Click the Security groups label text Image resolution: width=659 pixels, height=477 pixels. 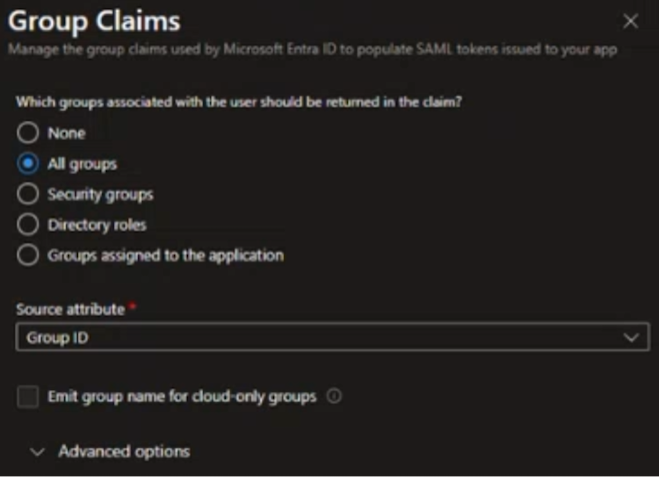[x=100, y=194]
